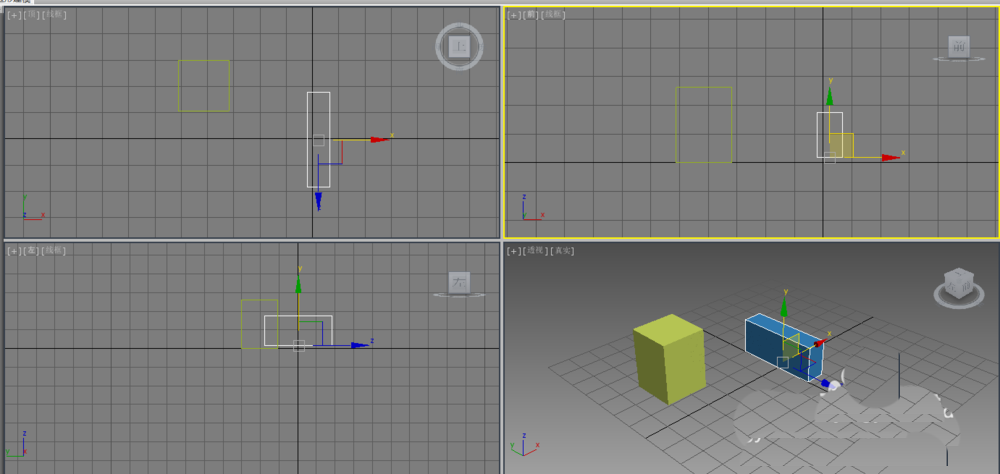Grab the blue Z-axis arrow in Top viewport
Screen dimensions: 1000x474
[x=318, y=202]
